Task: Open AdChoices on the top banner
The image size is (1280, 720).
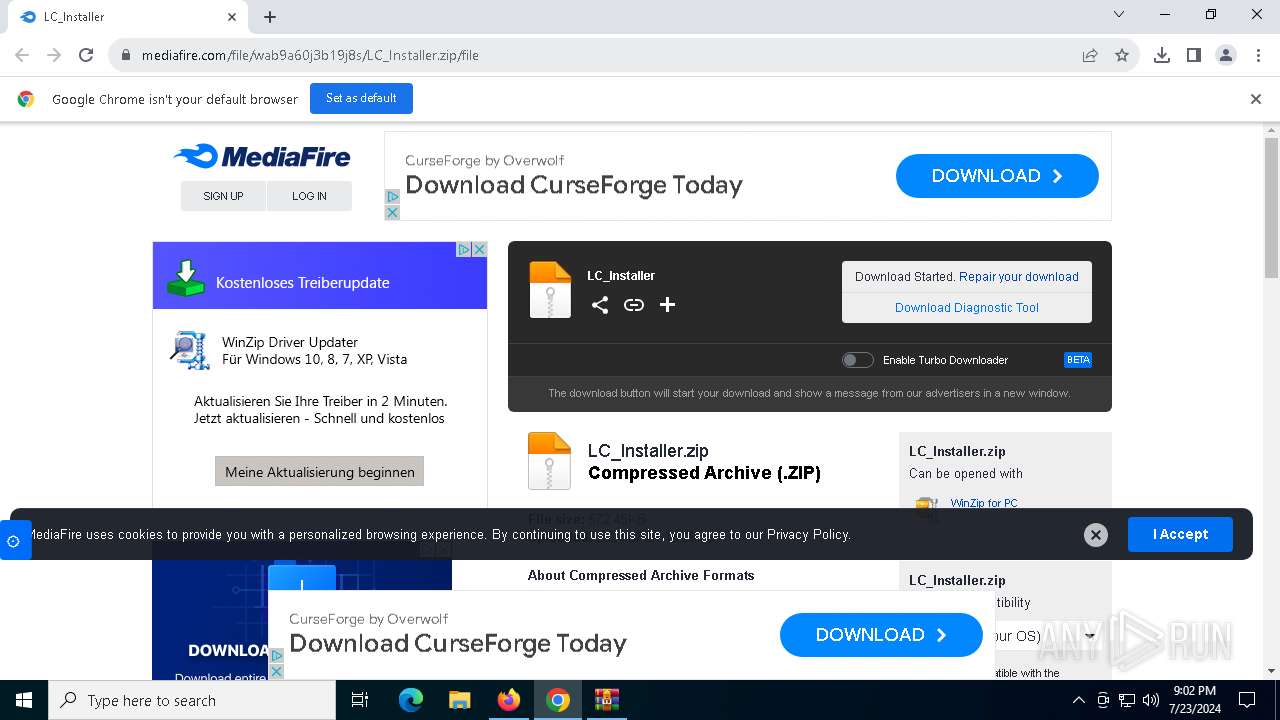Action: pyautogui.click(x=392, y=197)
